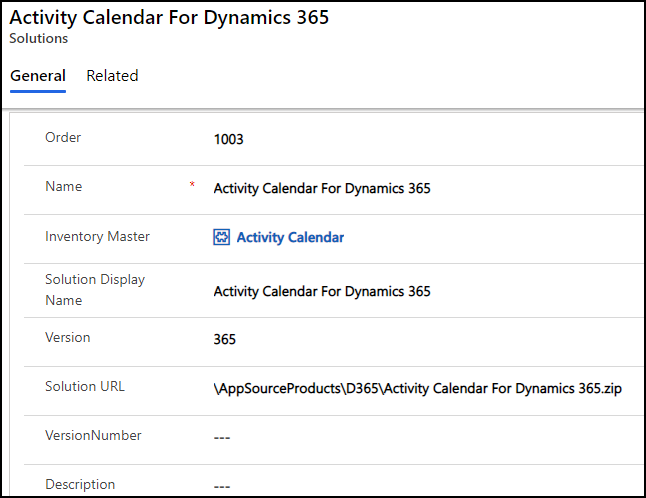Click the Inventory Master entity icon
This screenshot has width=646, height=498.
click(x=222, y=237)
